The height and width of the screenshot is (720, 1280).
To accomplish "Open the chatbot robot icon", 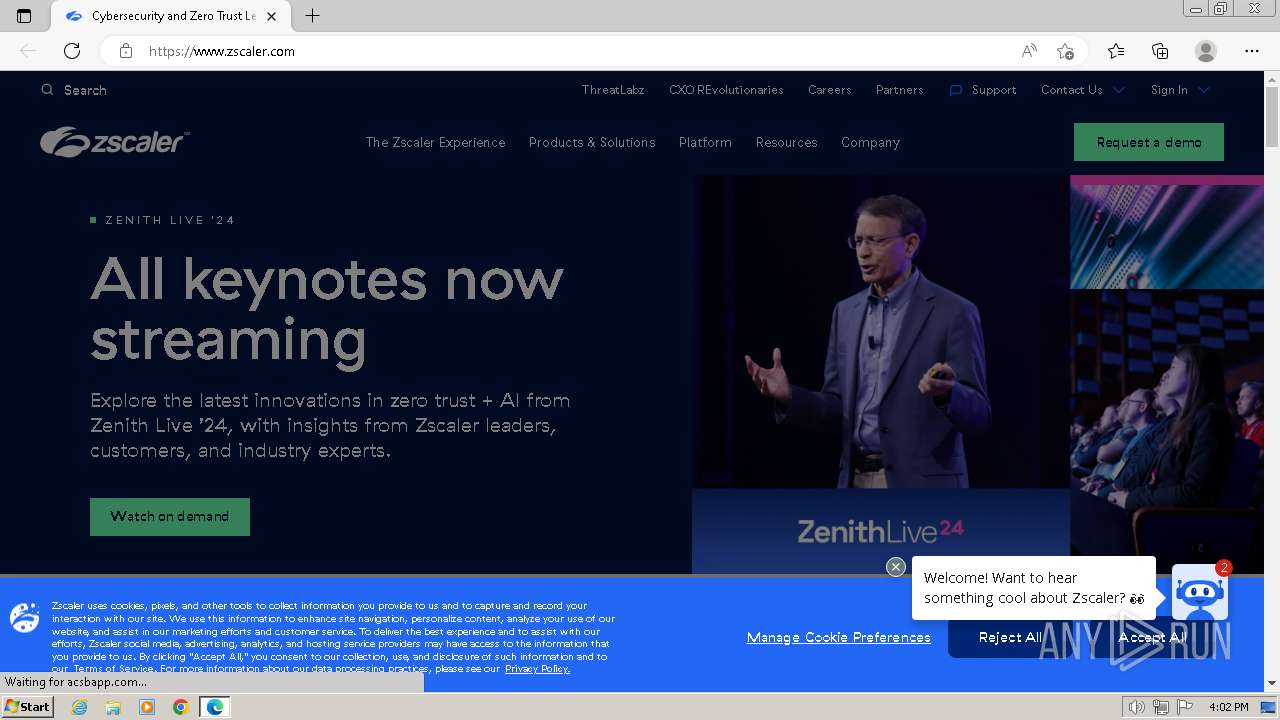I will coord(1199,593).
